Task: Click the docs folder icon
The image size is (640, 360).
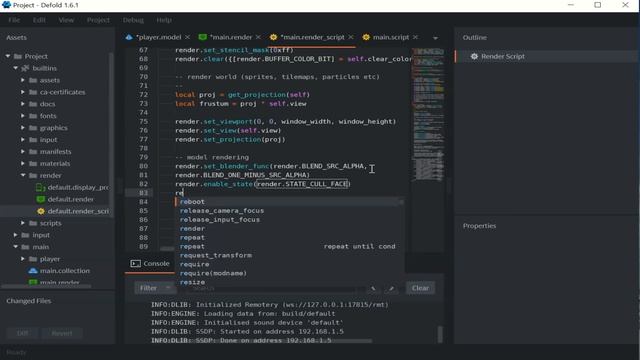Action: (x=33, y=104)
